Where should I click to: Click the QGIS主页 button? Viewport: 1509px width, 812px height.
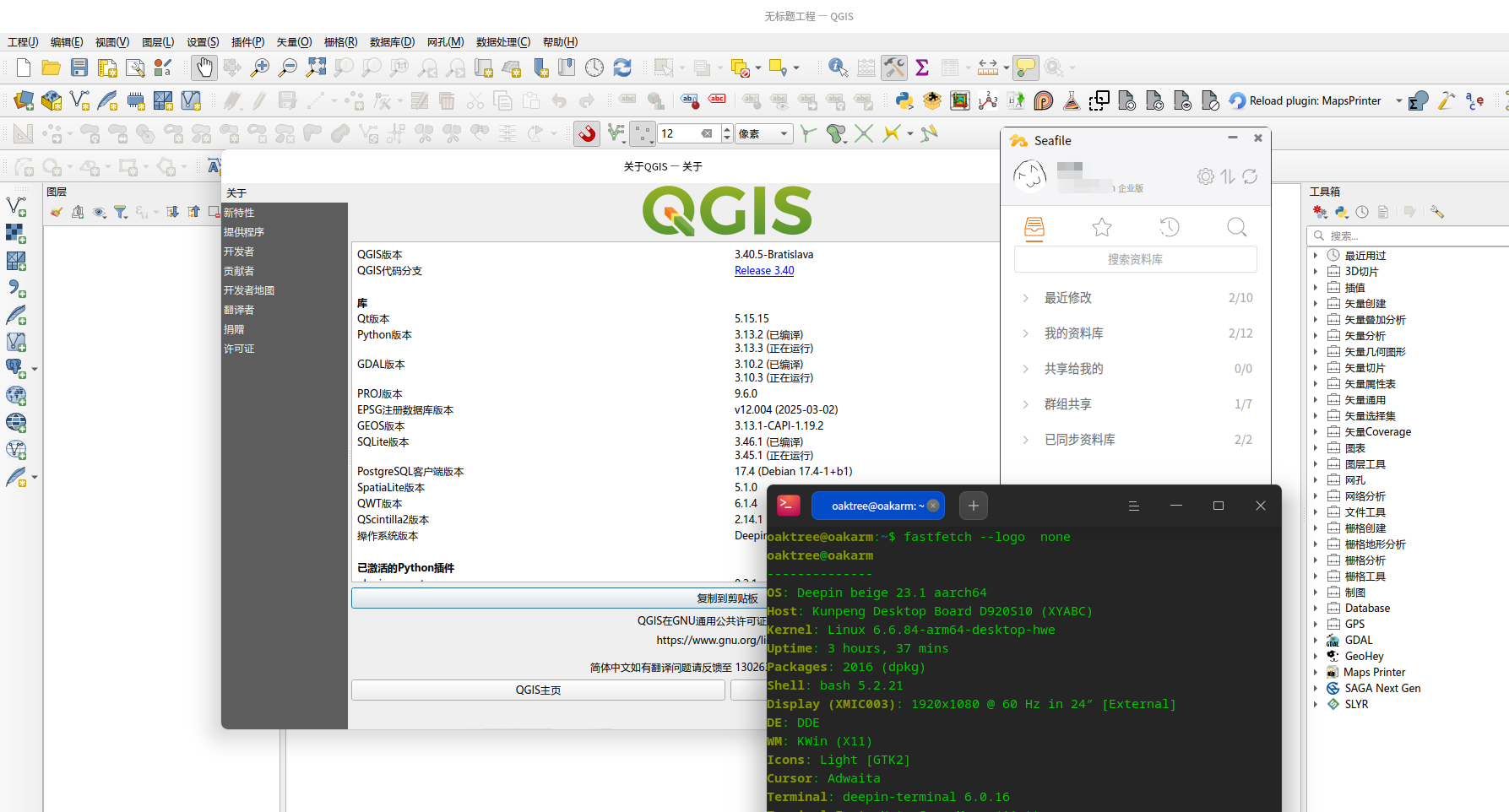tap(539, 690)
